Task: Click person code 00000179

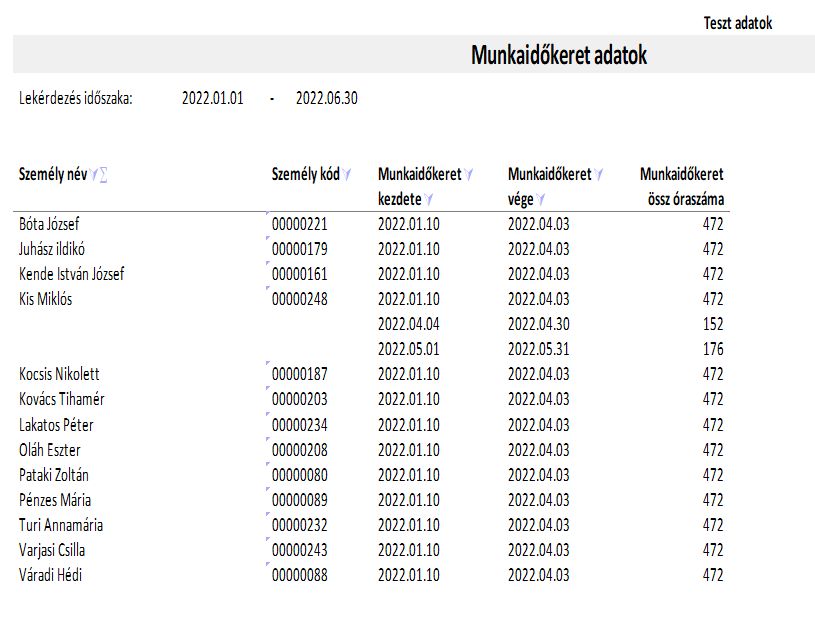Action: click(300, 249)
